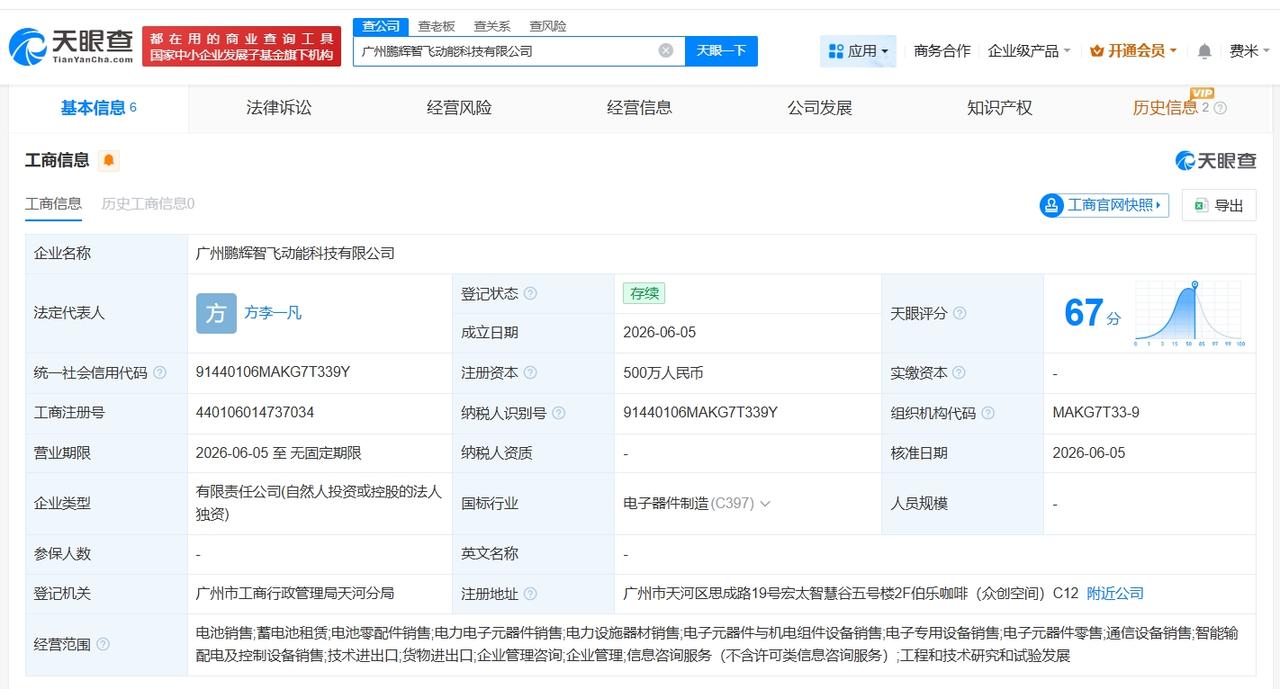
Task: Open legal representative 方李一凡 link
Action: (x=273, y=313)
